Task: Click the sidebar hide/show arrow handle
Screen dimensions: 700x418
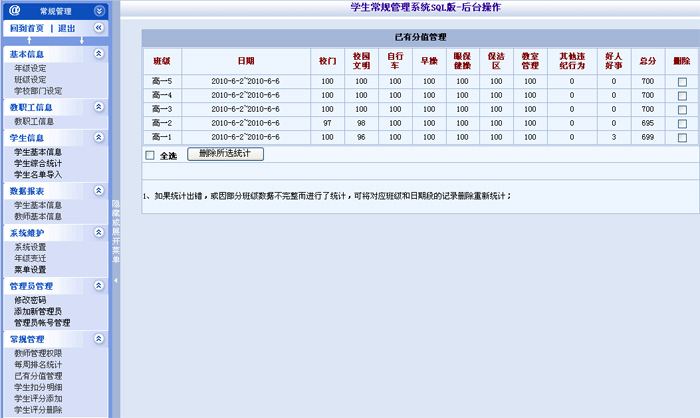Action: (115, 279)
